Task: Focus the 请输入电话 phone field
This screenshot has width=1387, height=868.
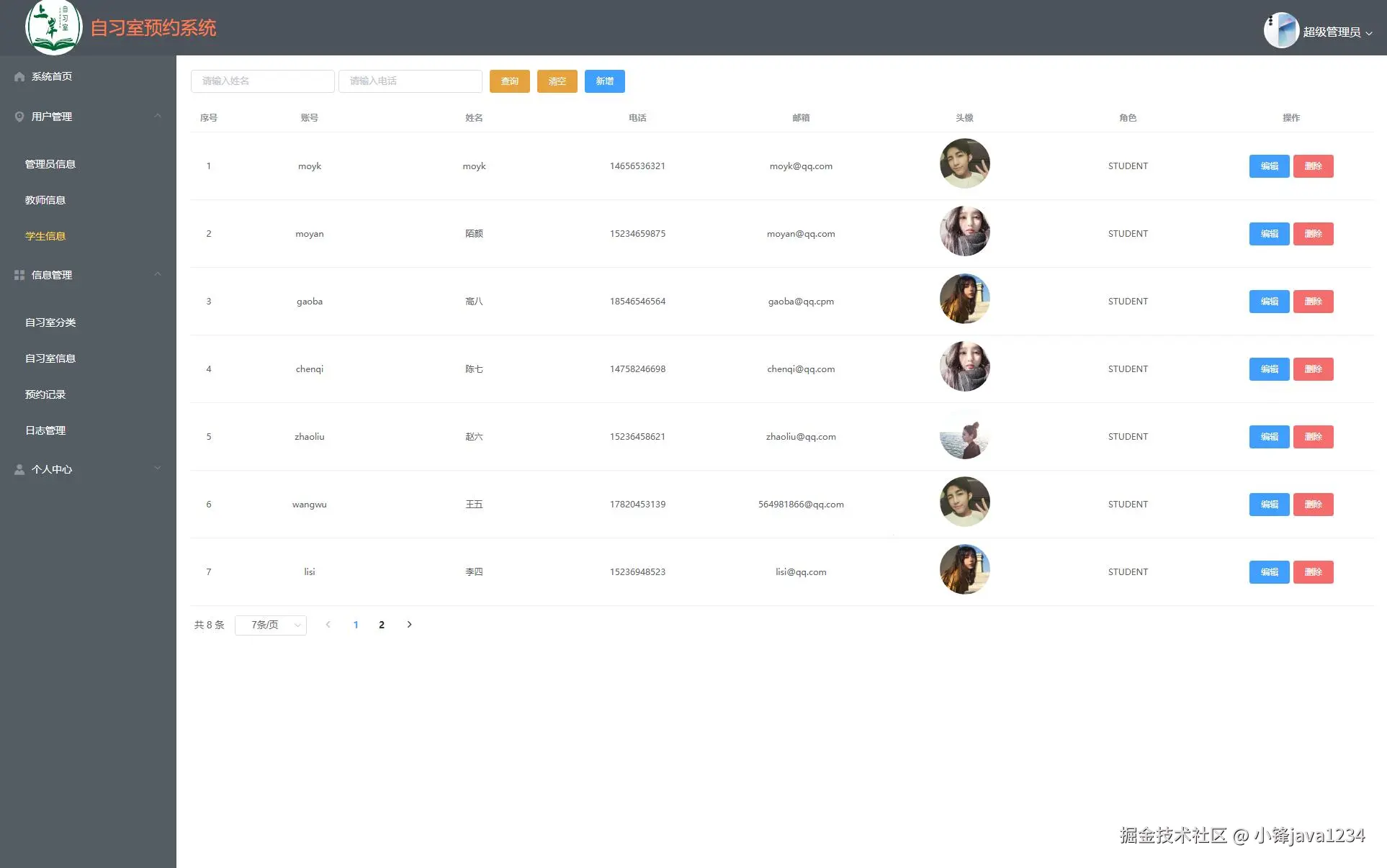Action: 410,81
